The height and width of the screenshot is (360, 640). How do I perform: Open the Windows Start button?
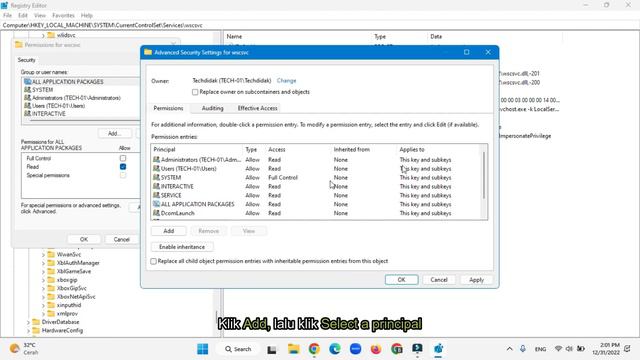203,349
